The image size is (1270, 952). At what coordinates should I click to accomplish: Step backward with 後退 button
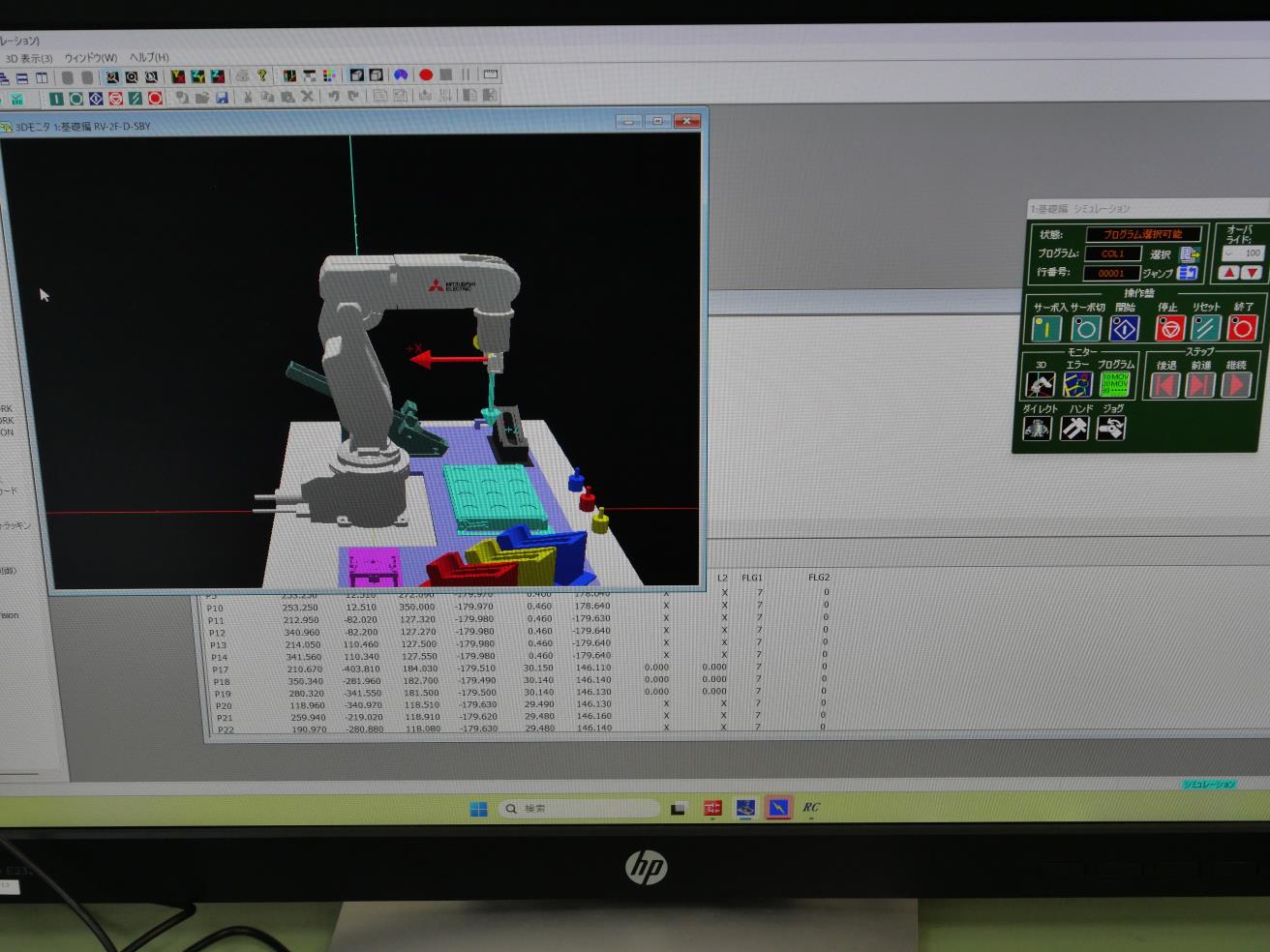click(1164, 385)
